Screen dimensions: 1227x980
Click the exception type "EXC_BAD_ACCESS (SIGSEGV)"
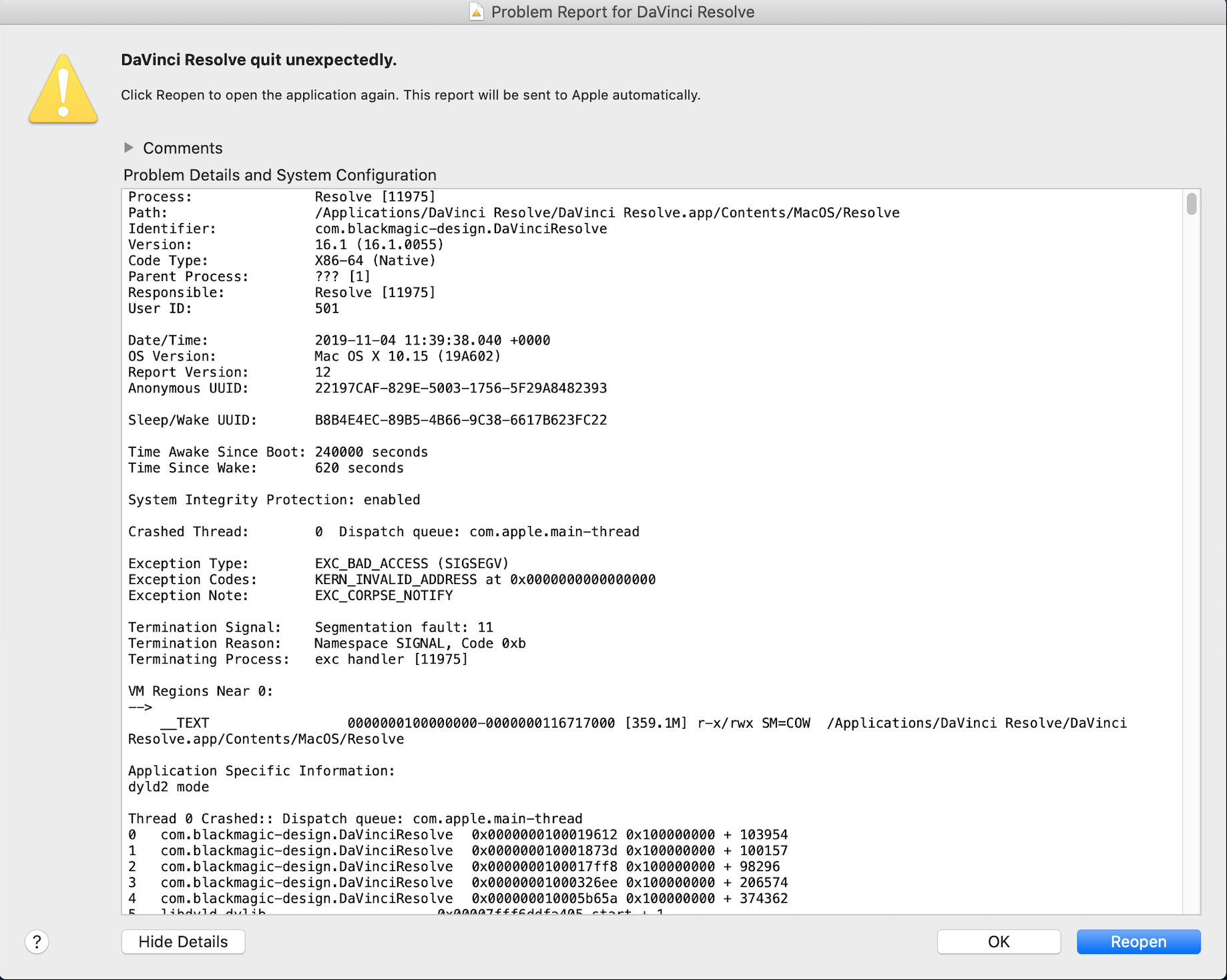[412, 563]
